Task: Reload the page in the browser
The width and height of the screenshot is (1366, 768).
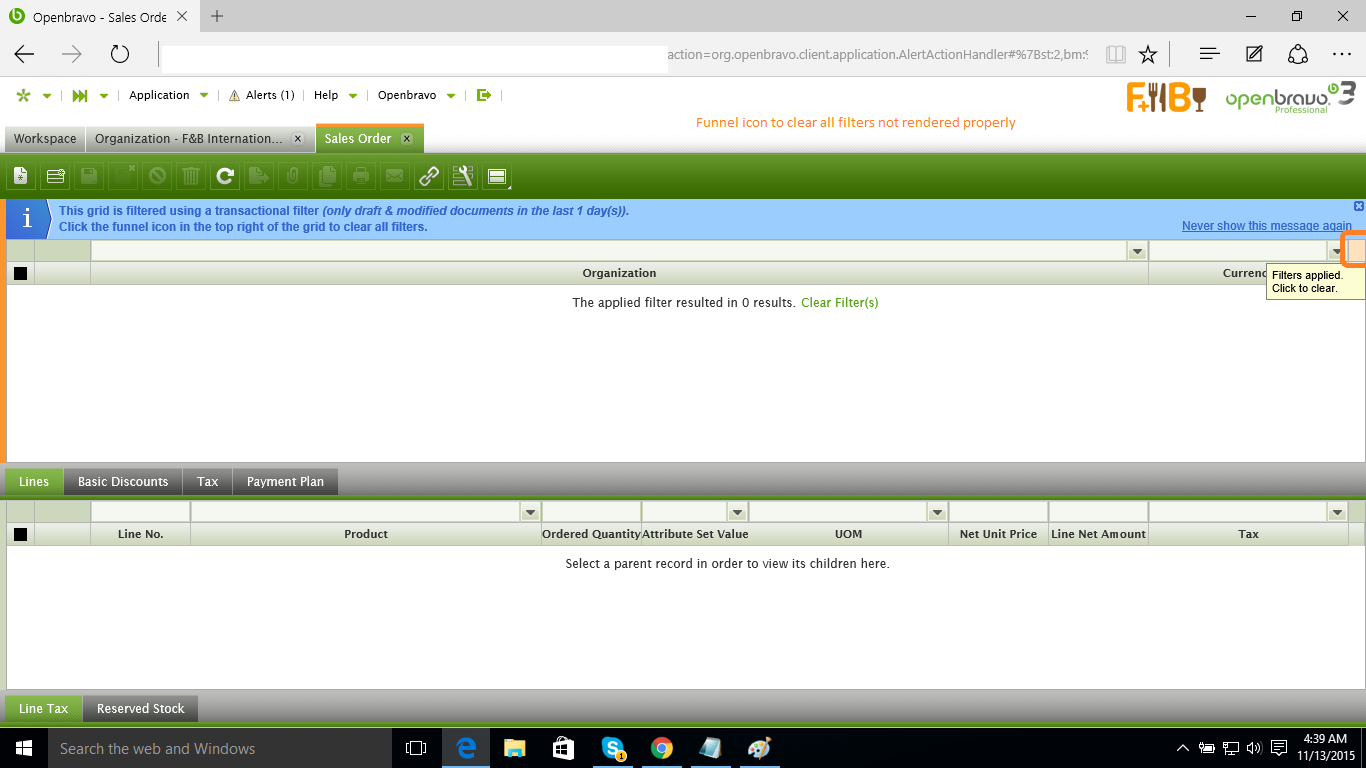Action: pos(120,54)
